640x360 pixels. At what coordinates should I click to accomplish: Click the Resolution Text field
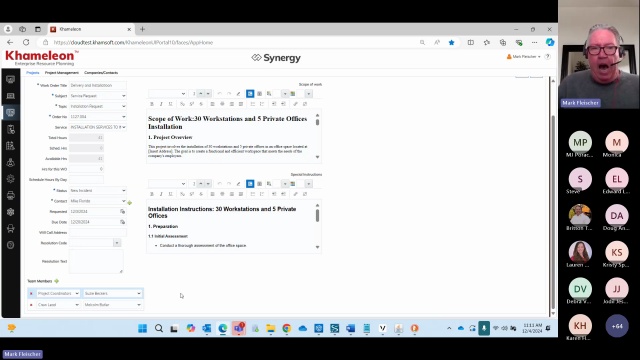pyautogui.click(x=96, y=261)
